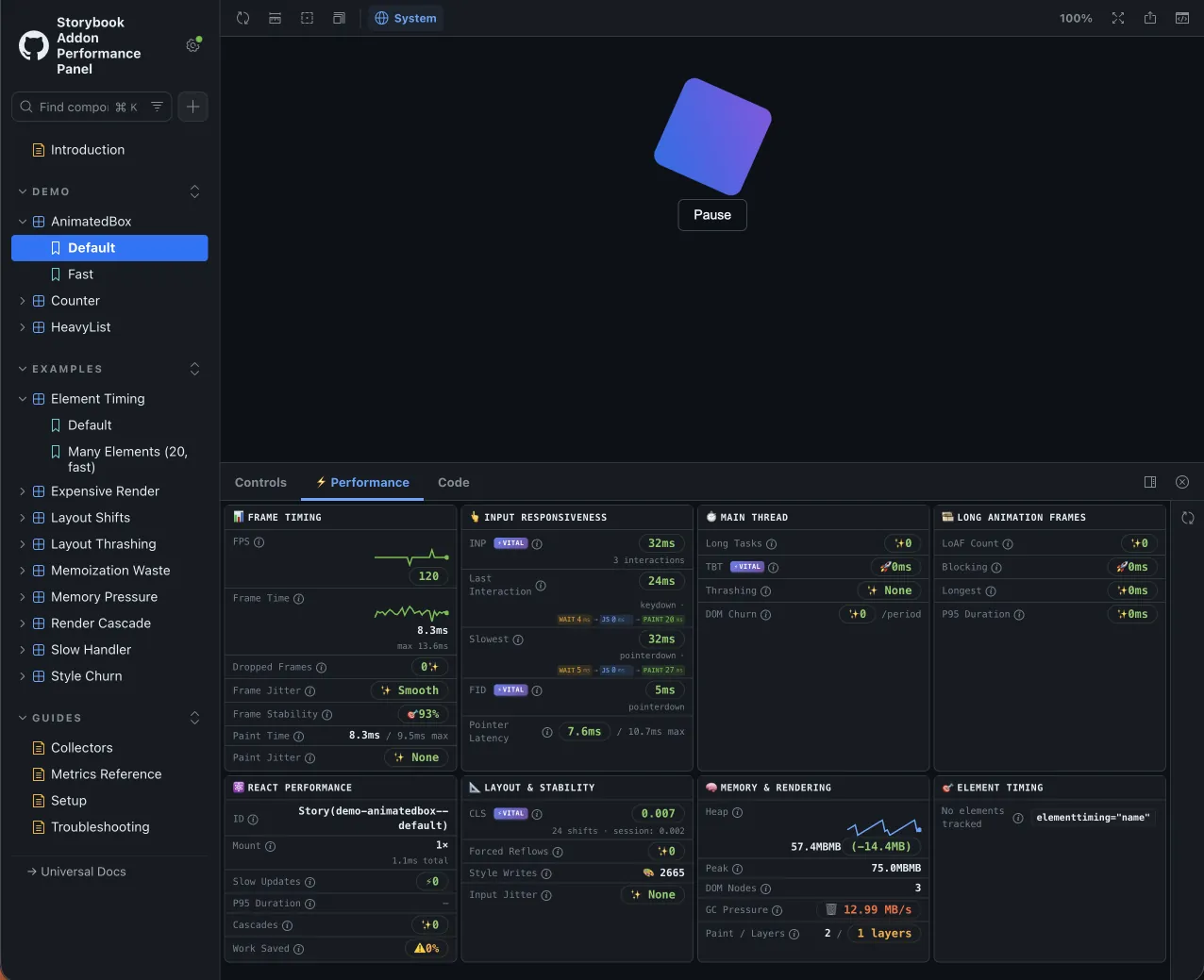Click the share story icon
This screenshot has height=980, width=1204.
(x=1150, y=18)
